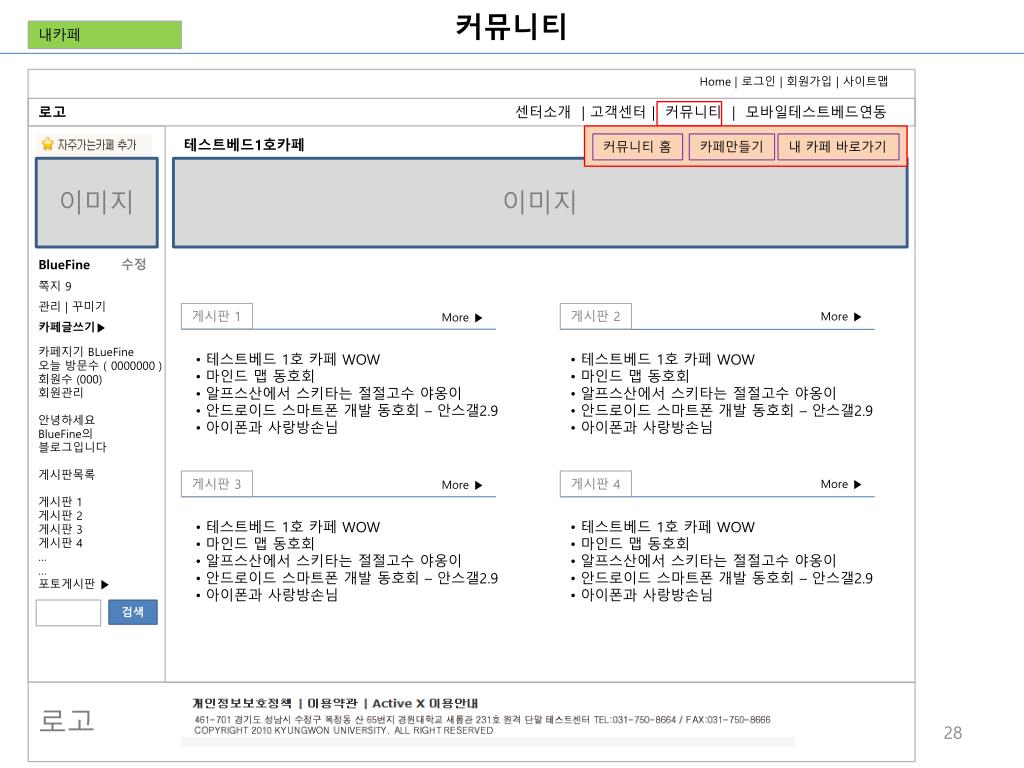Open 아이폰과 사랑방손님 in 게시판 1
Image resolution: width=1024 pixels, height=768 pixels.
pos(272,427)
